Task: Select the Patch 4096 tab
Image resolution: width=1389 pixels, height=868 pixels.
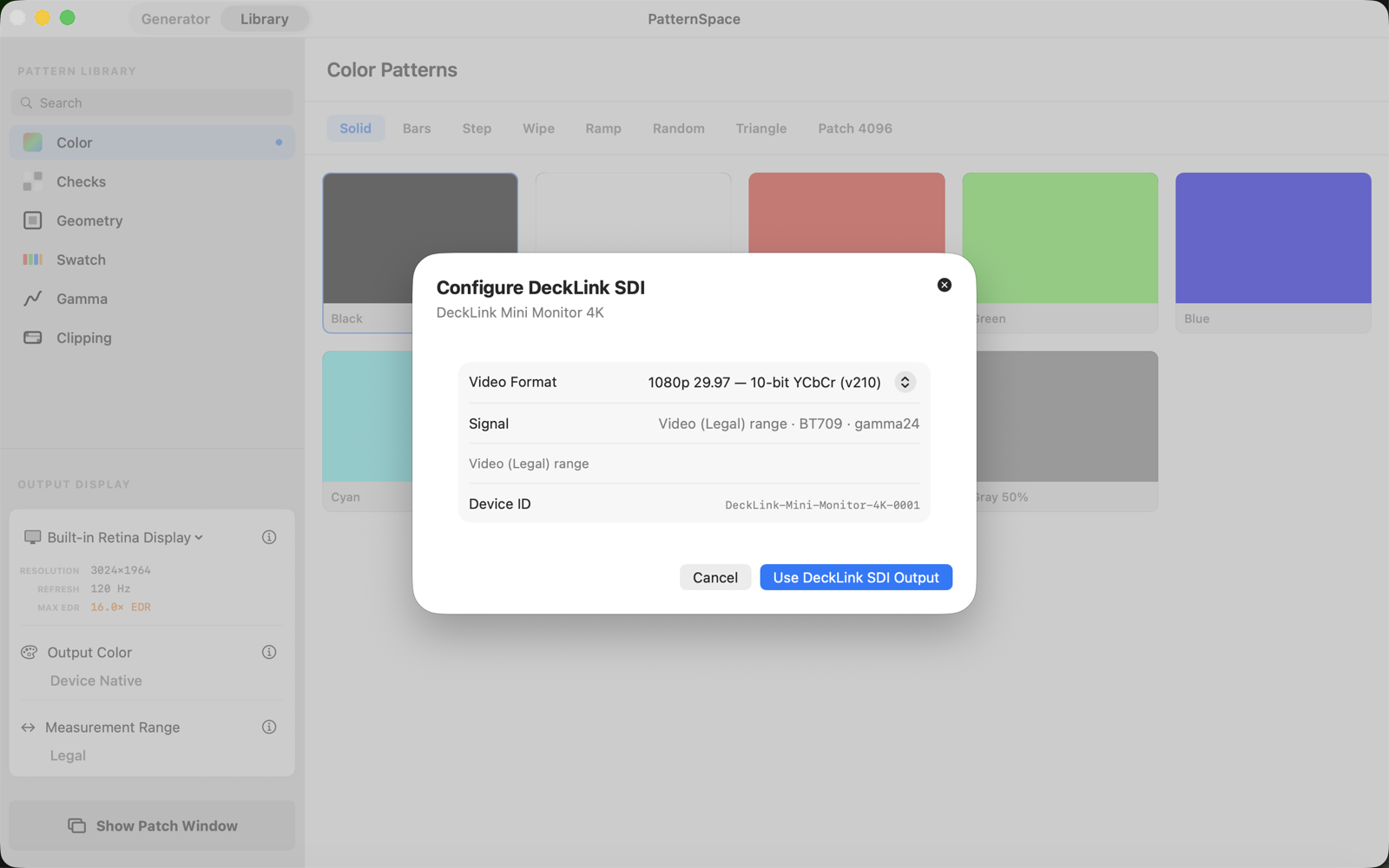Action: (855, 128)
